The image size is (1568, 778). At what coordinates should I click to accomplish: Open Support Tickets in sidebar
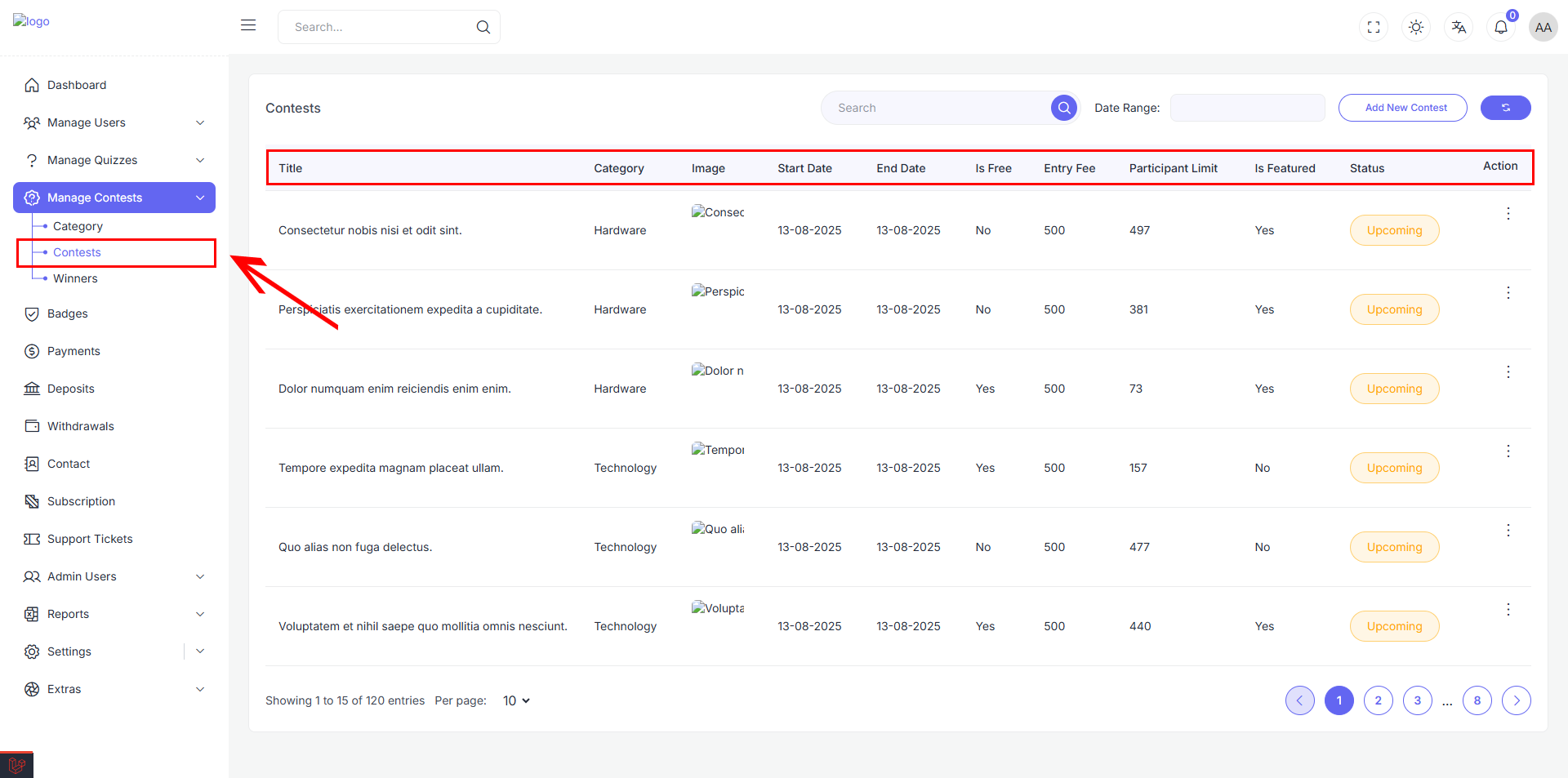(x=114, y=539)
